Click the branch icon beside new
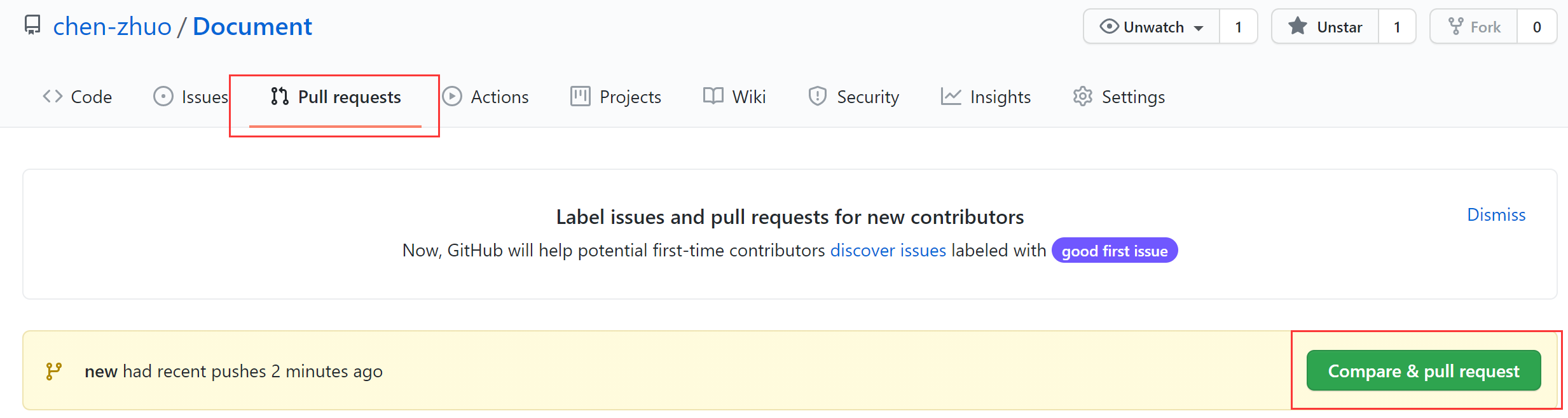The height and width of the screenshot is (418, 1568). click(54, 371)
